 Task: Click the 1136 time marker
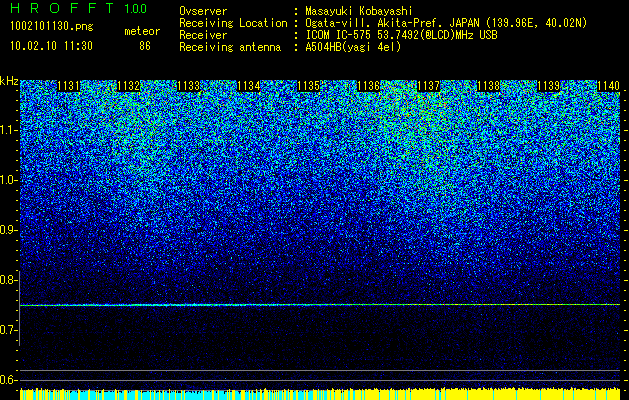pos(368,86)
